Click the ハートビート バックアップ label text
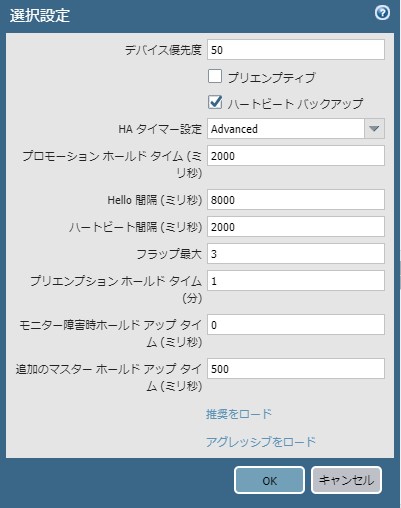Viewport: 401px width, 508px height. point(295,104)
